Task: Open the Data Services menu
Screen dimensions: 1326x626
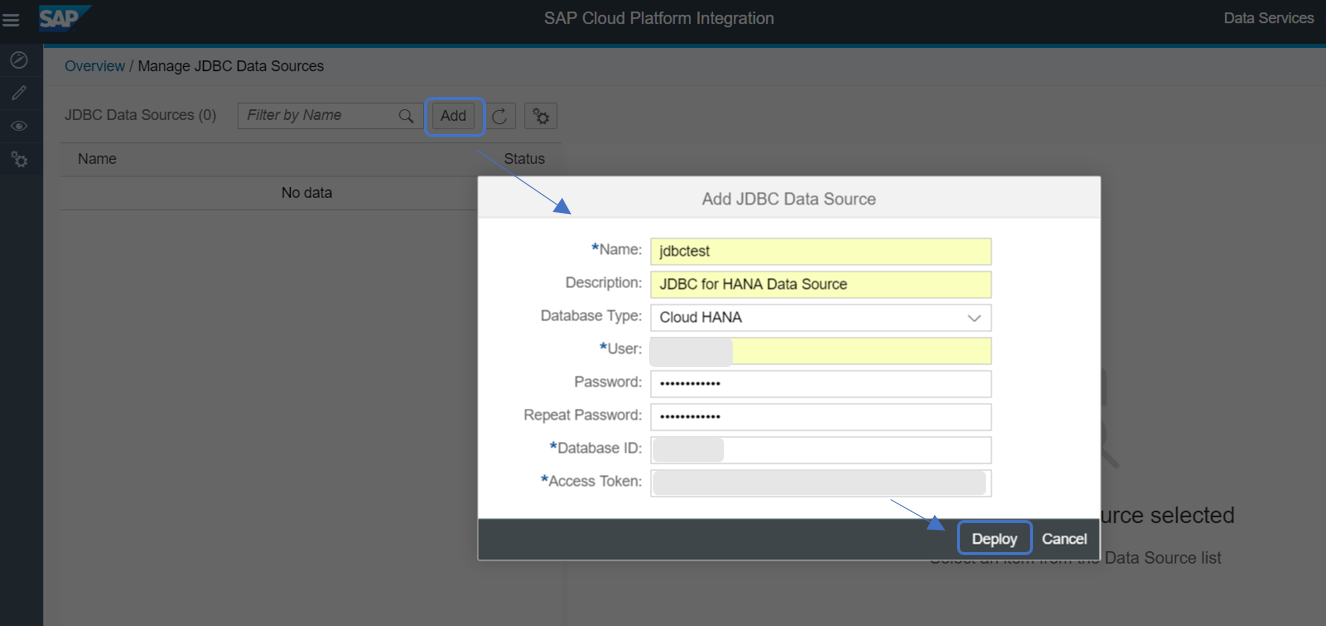Action: pyautogui.click(x=1269, y=18)
